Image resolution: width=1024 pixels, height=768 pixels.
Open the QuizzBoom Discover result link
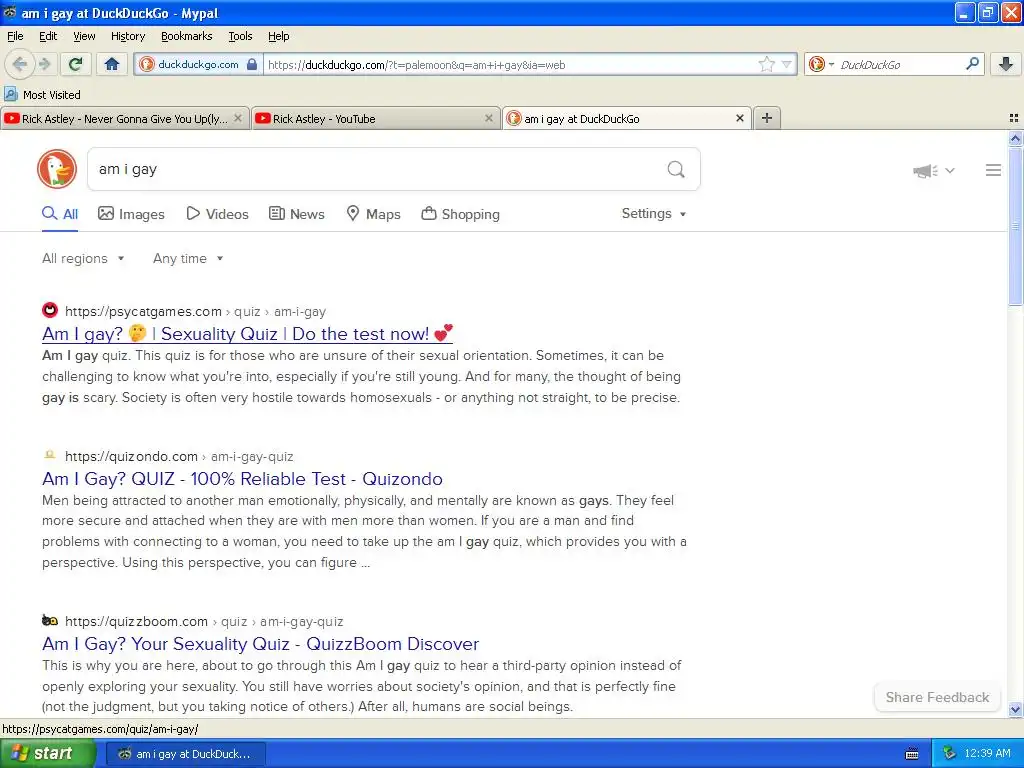click(x=261, y=644)
